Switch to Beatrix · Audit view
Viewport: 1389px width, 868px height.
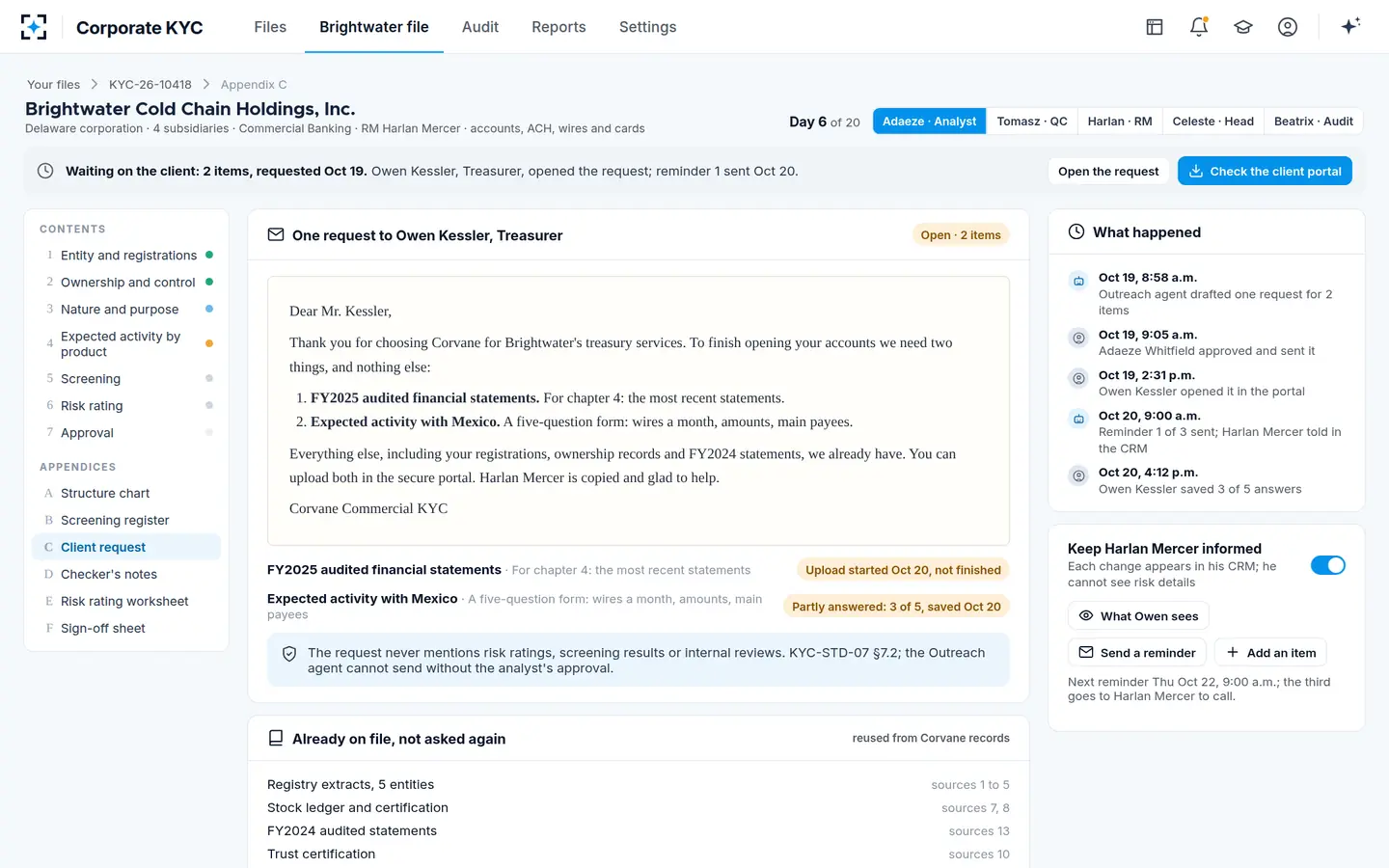[1314, 122]
